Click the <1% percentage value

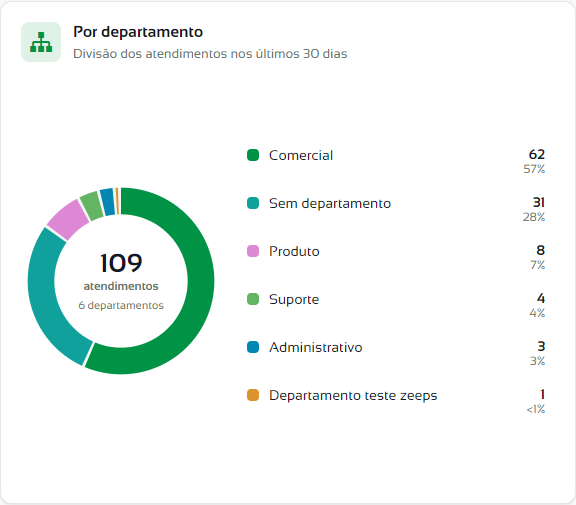[536, 409]
